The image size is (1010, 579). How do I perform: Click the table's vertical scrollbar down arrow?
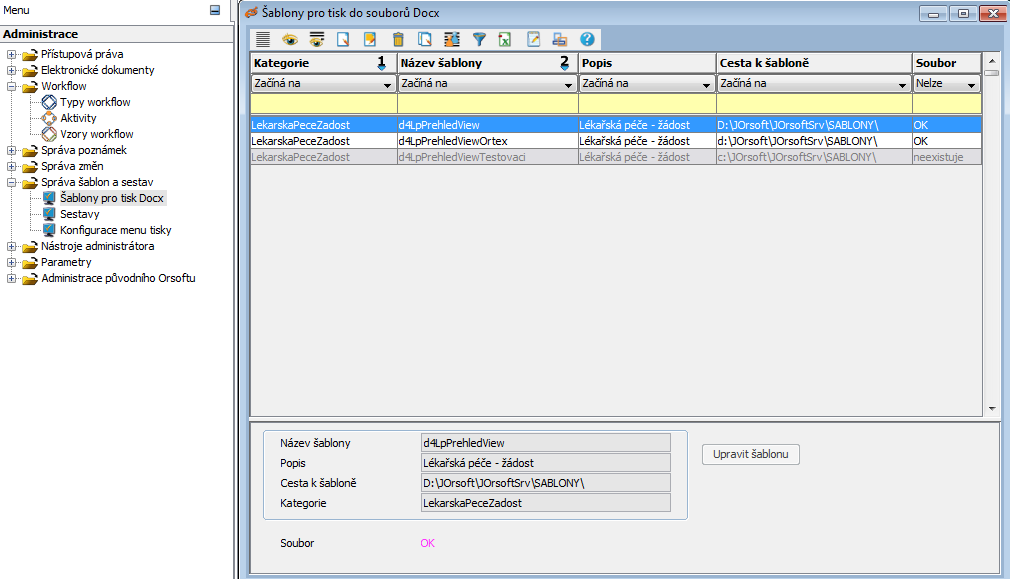991,409
